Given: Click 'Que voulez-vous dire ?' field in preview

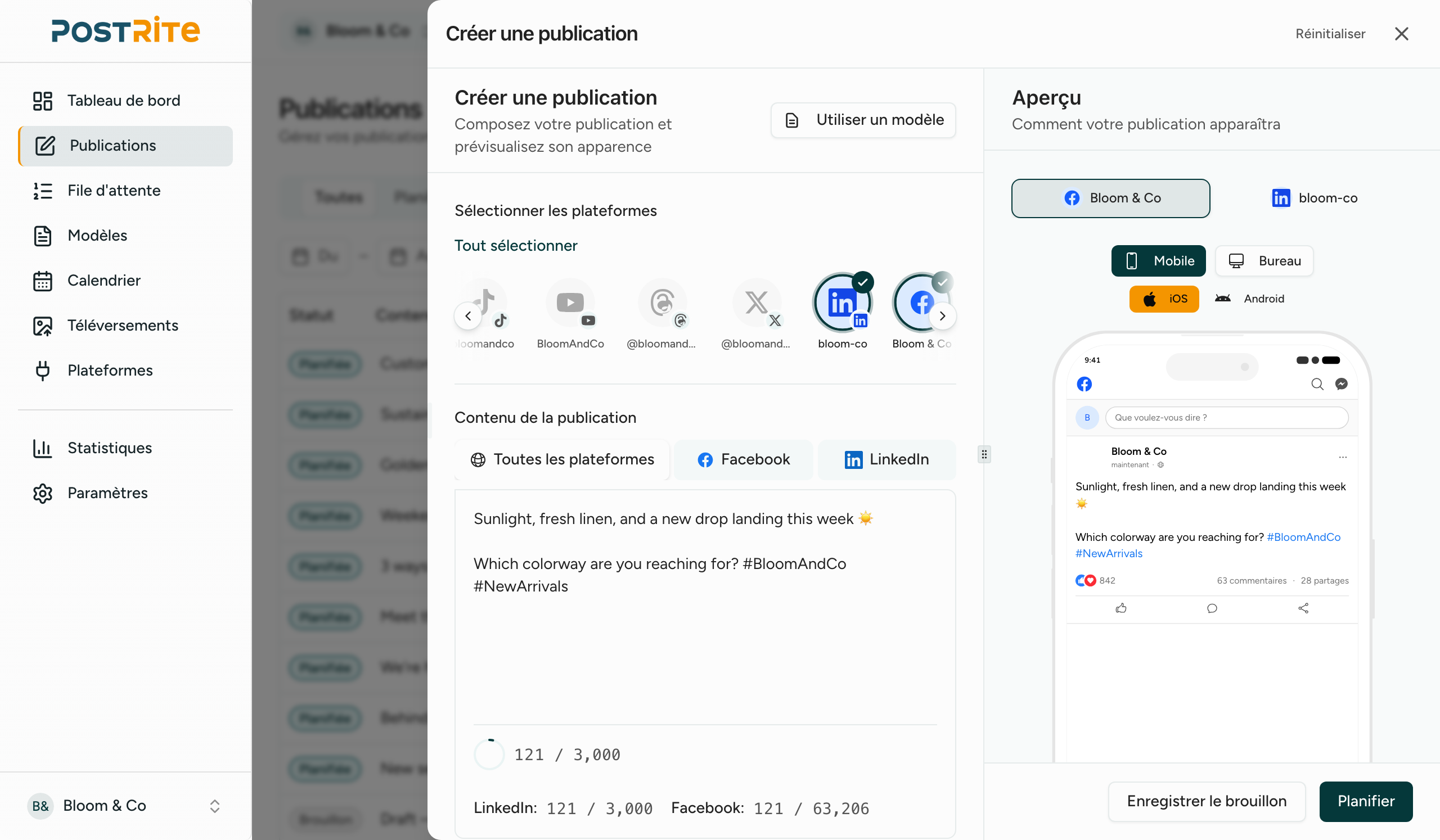Looking at the screenshot, I should [x=1227, y=418].
